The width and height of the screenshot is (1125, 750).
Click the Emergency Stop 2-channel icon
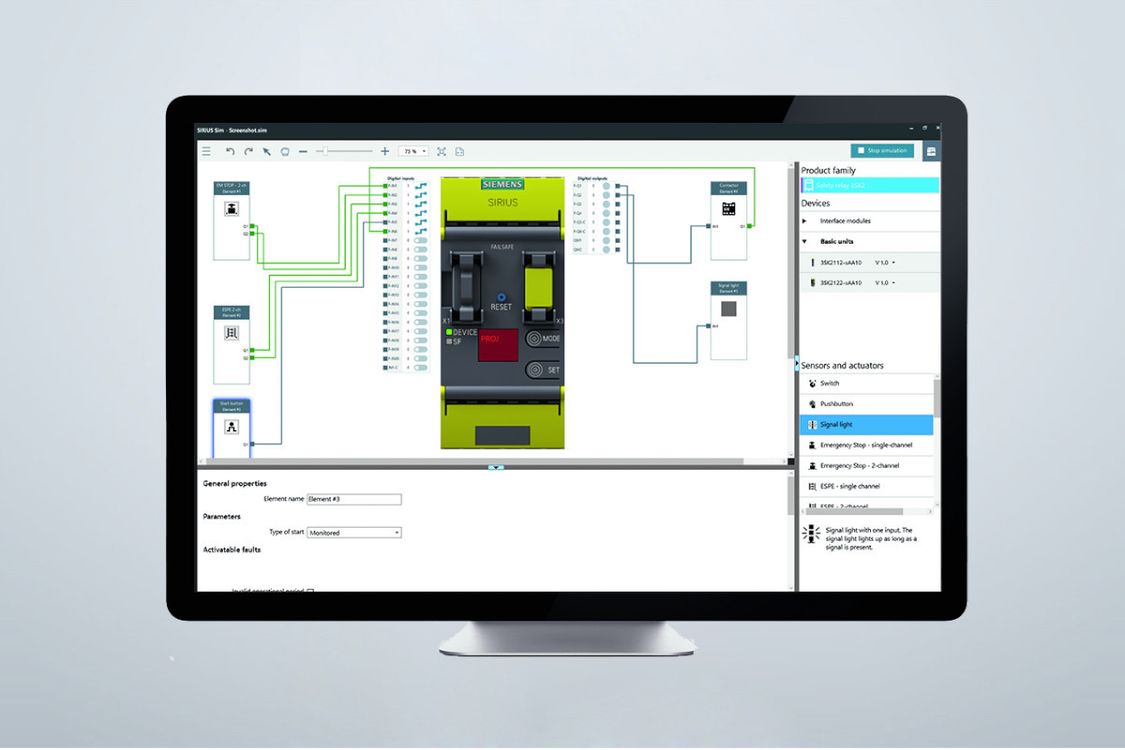coord(812,466)
